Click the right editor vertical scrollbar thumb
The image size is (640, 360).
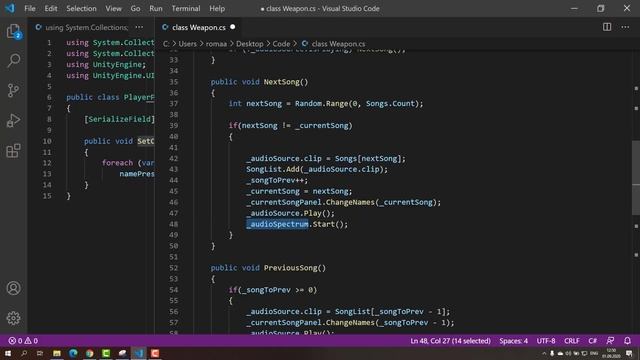click(636, 178)
